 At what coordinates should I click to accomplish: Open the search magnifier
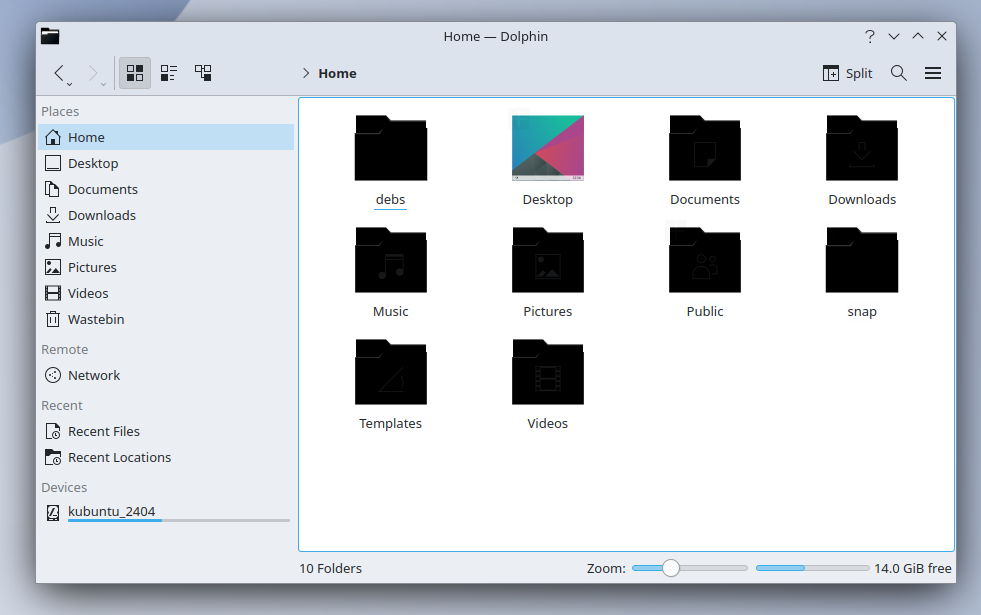[x=898, y=73]
